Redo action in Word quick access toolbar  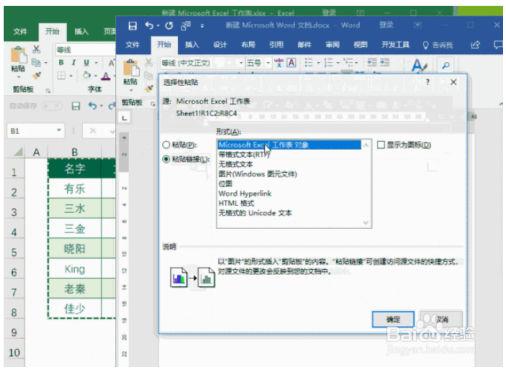point(169,26)
